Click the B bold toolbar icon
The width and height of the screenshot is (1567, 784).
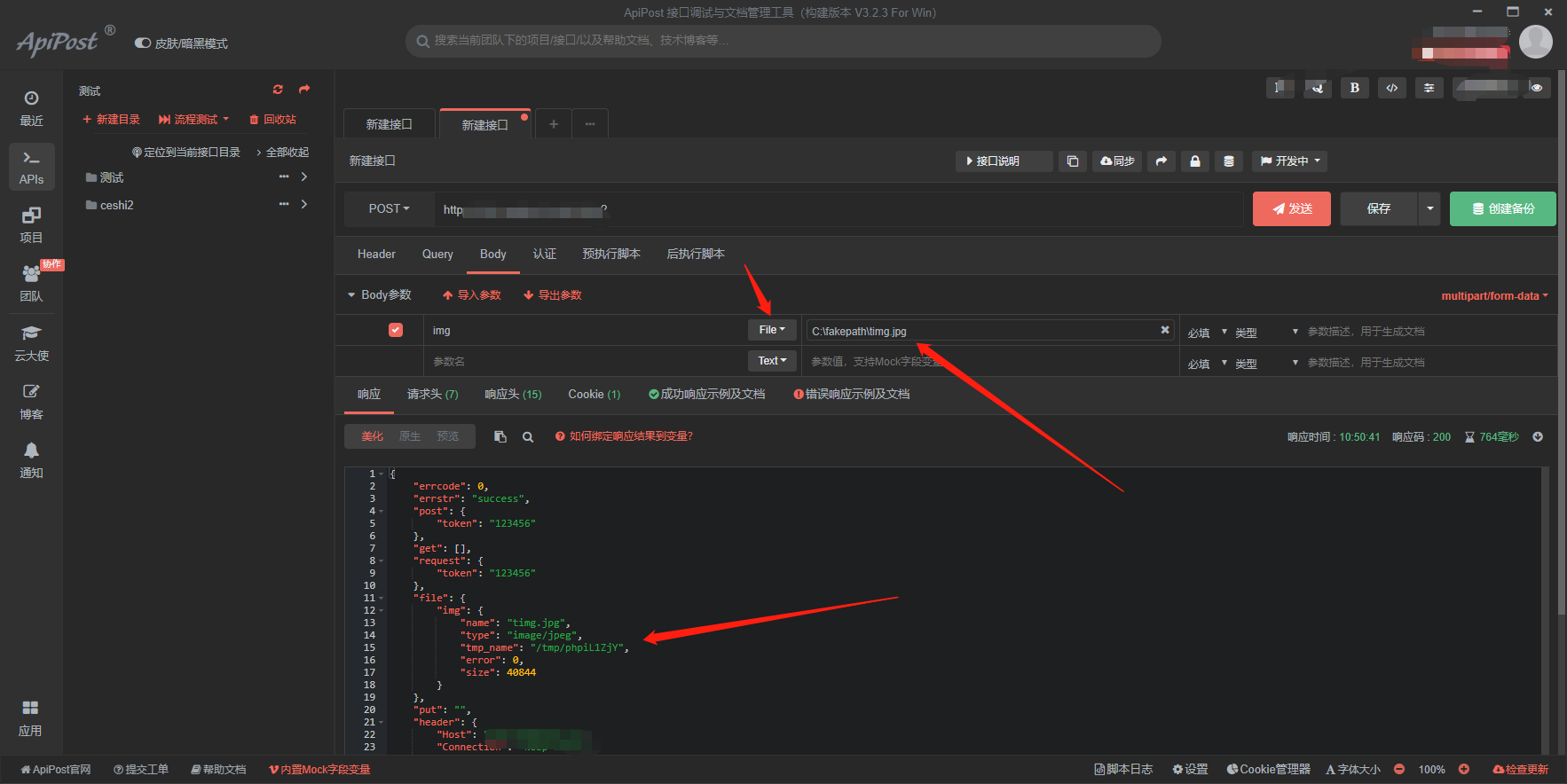[x=1354, y=87]
